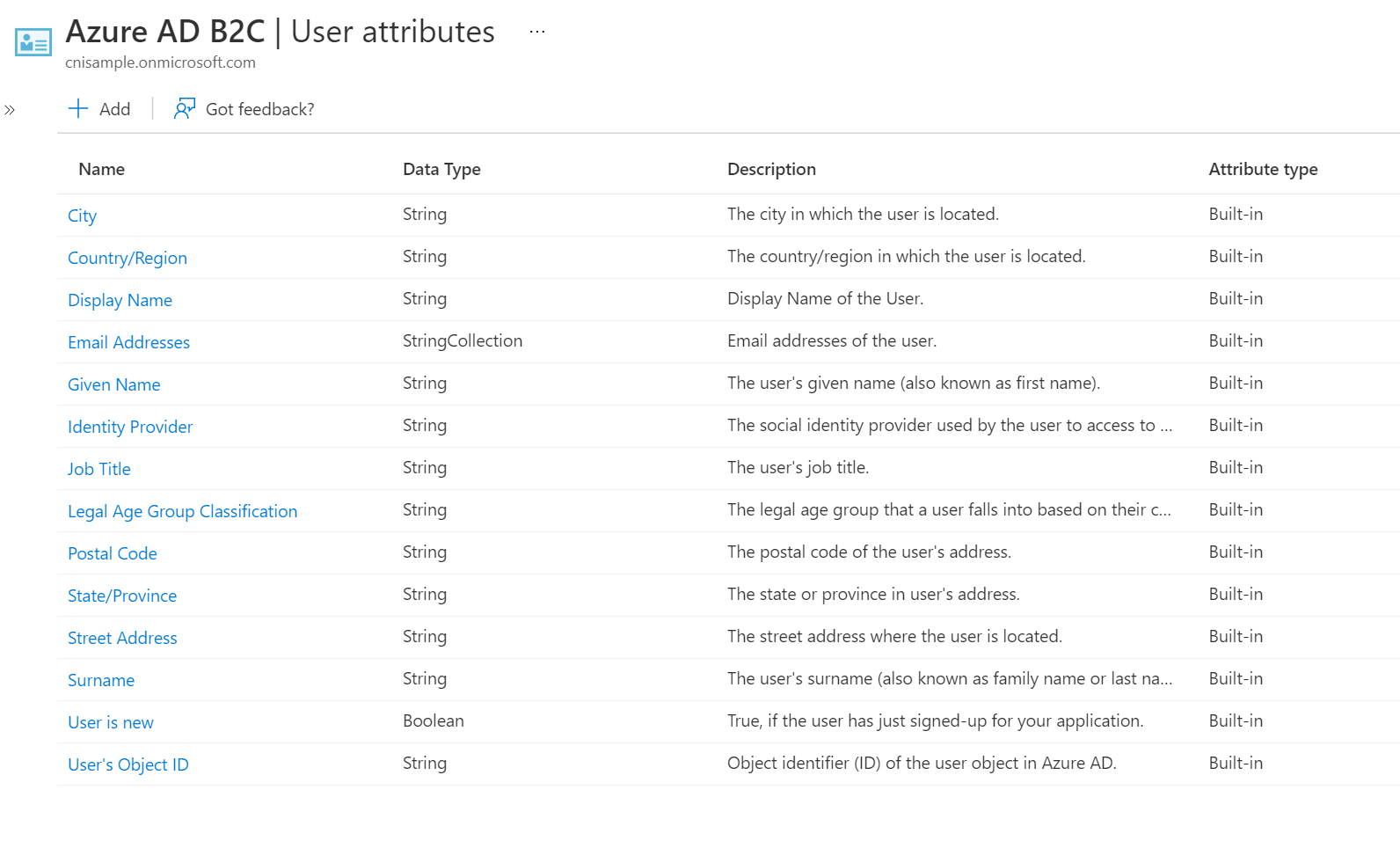
Task: Click the Azure AD B2C page icon
Action: coord(33,40)
